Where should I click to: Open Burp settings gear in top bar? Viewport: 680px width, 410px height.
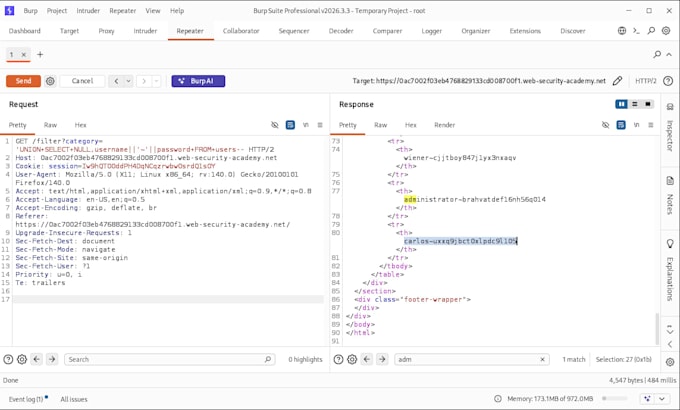666,31
